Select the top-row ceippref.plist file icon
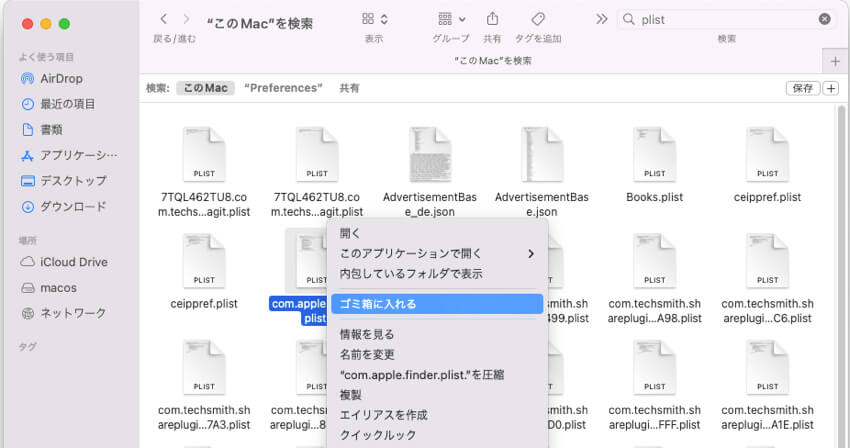 [767, 155]
